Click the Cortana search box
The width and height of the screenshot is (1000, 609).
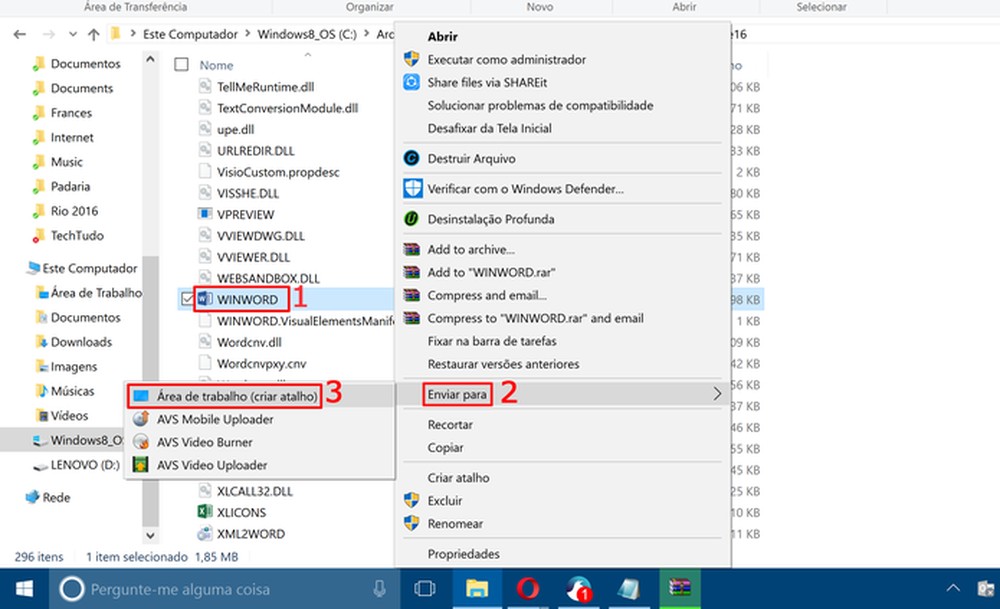[x=223, y=589]
